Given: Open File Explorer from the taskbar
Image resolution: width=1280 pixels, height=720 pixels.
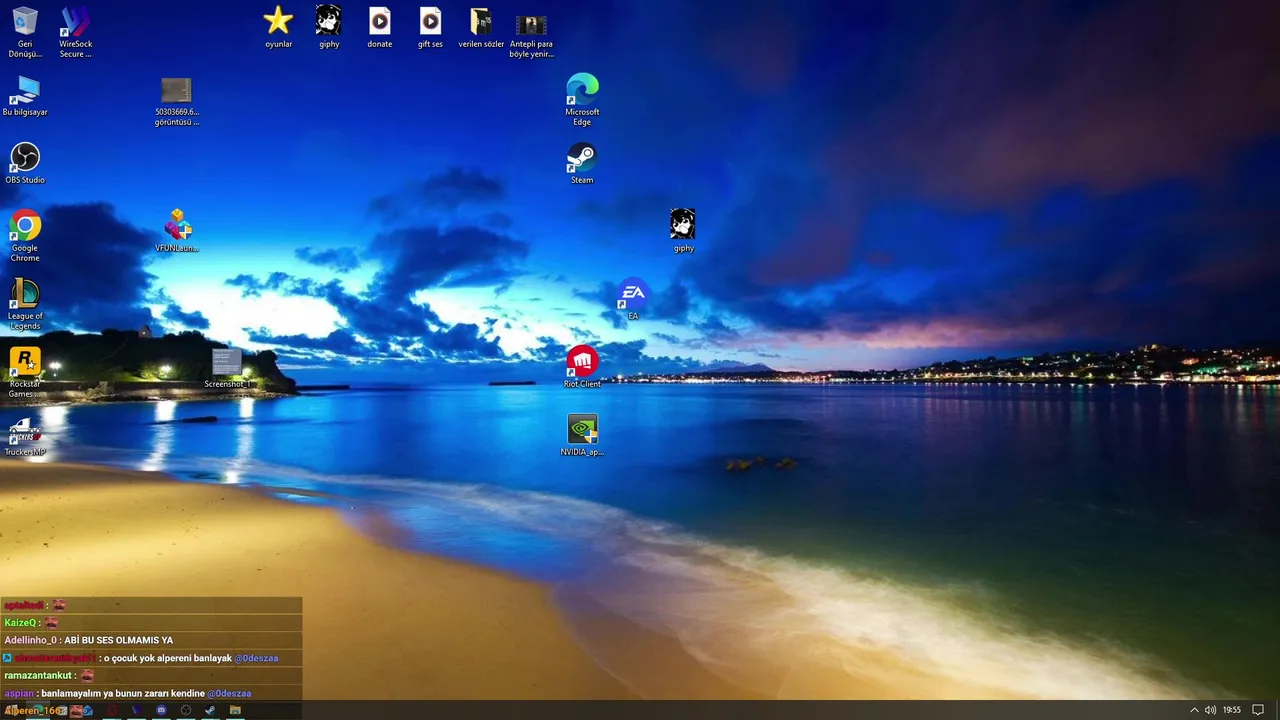Looking at the screenshot, I should coord(235,710).
